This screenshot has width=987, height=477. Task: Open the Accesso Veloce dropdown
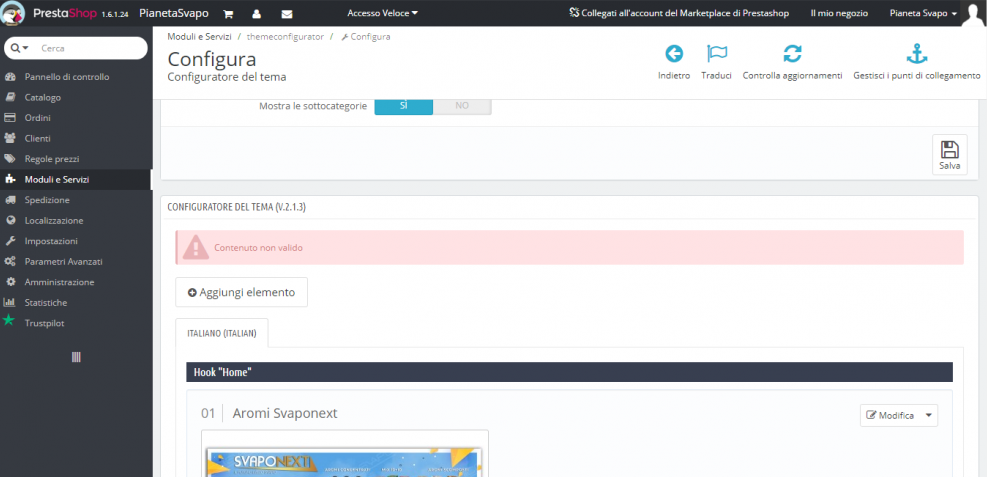(382, 13)
